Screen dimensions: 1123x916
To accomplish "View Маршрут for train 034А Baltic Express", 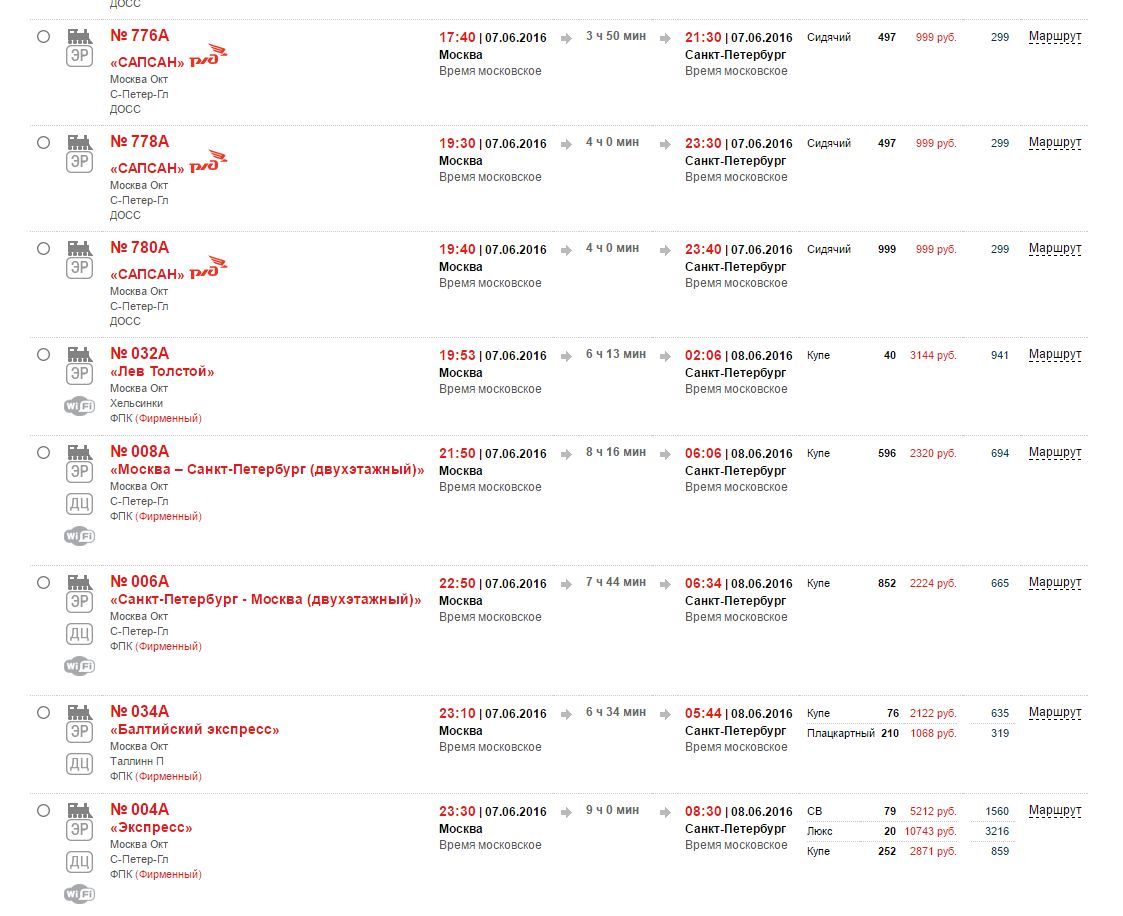I will tap(1054, 713).
